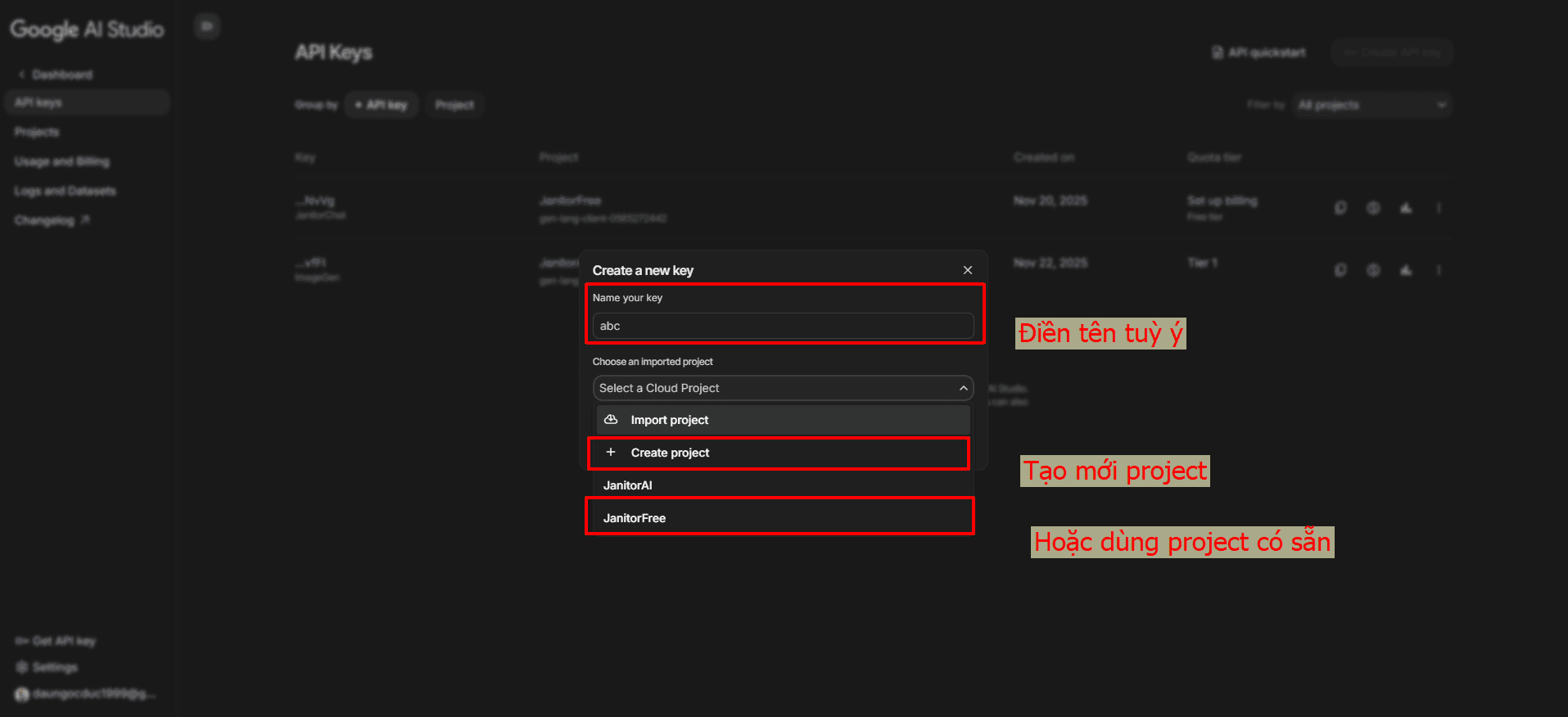Open Logs and Datasets page

click(66, 191)
